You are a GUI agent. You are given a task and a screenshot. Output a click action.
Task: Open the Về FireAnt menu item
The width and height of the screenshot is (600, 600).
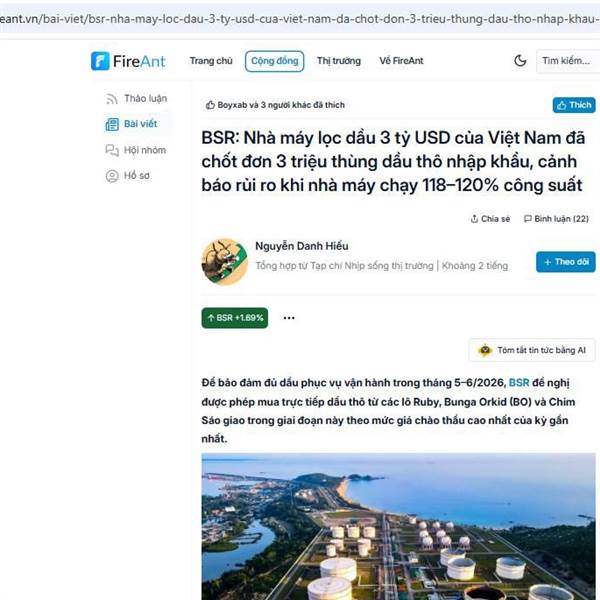pos(401,61)
